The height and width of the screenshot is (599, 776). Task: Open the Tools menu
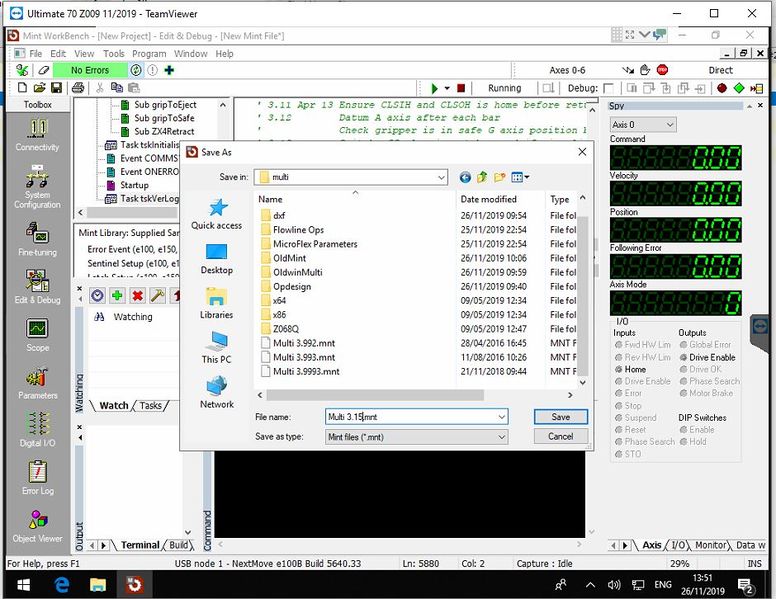pyautogui.click(x=113, y=53)
